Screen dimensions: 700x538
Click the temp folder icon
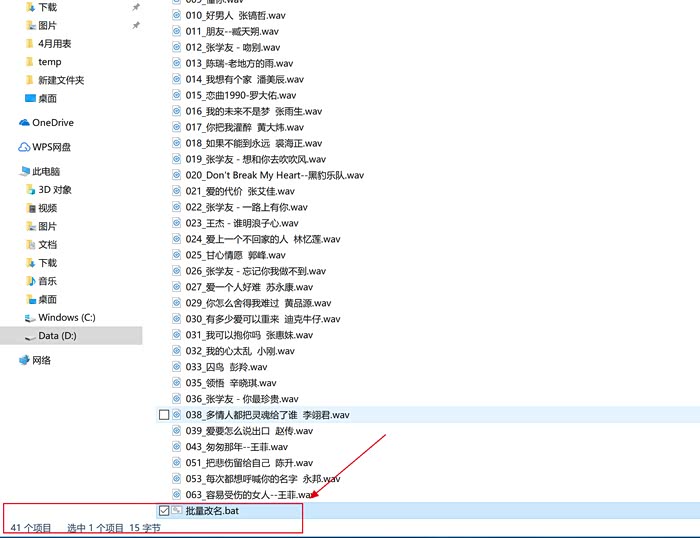coord(29,62)
